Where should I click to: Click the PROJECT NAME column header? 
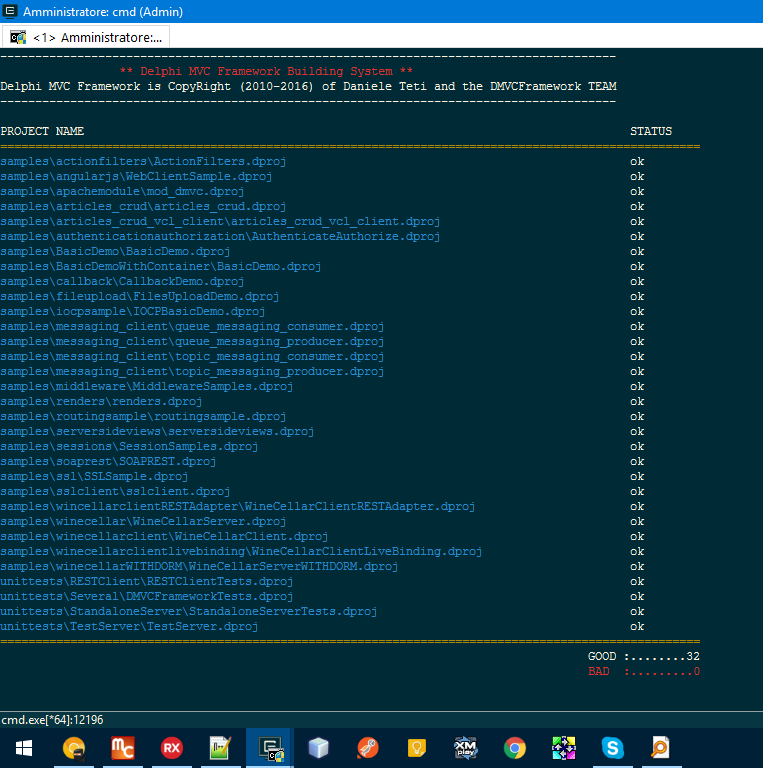point(42,131)
